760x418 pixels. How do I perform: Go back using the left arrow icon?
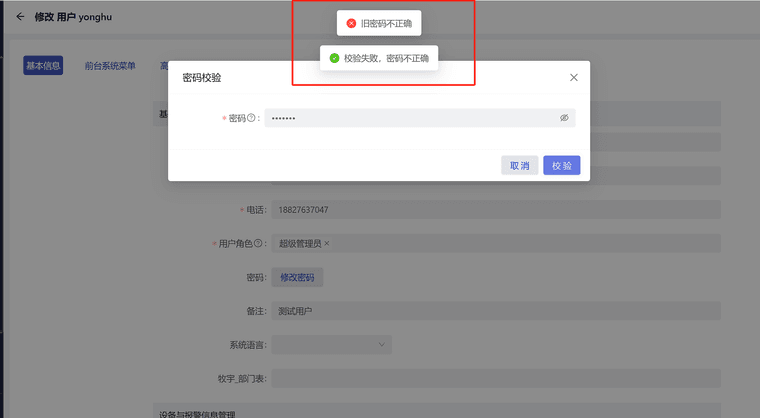tap(20, 17)
